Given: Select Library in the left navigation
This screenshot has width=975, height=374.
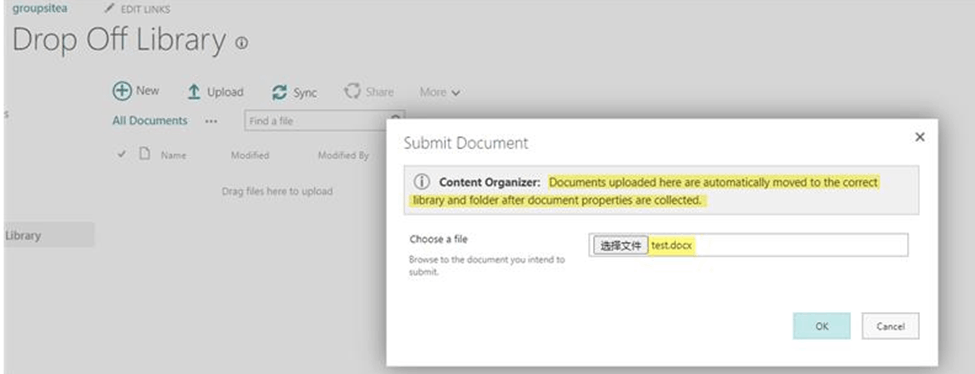Looking at the screenshot, I should [x=49, y=235].
